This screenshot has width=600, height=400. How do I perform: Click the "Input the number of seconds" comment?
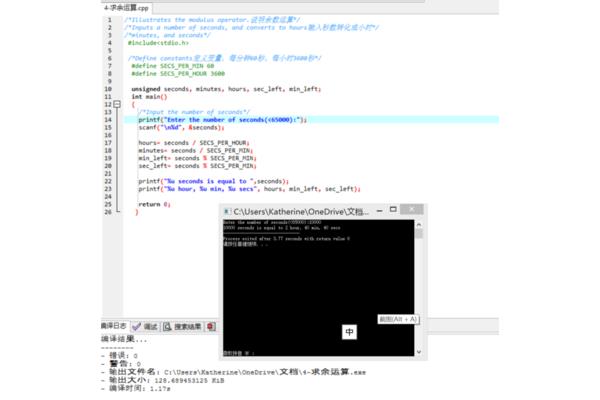click(x=194, y=112)
